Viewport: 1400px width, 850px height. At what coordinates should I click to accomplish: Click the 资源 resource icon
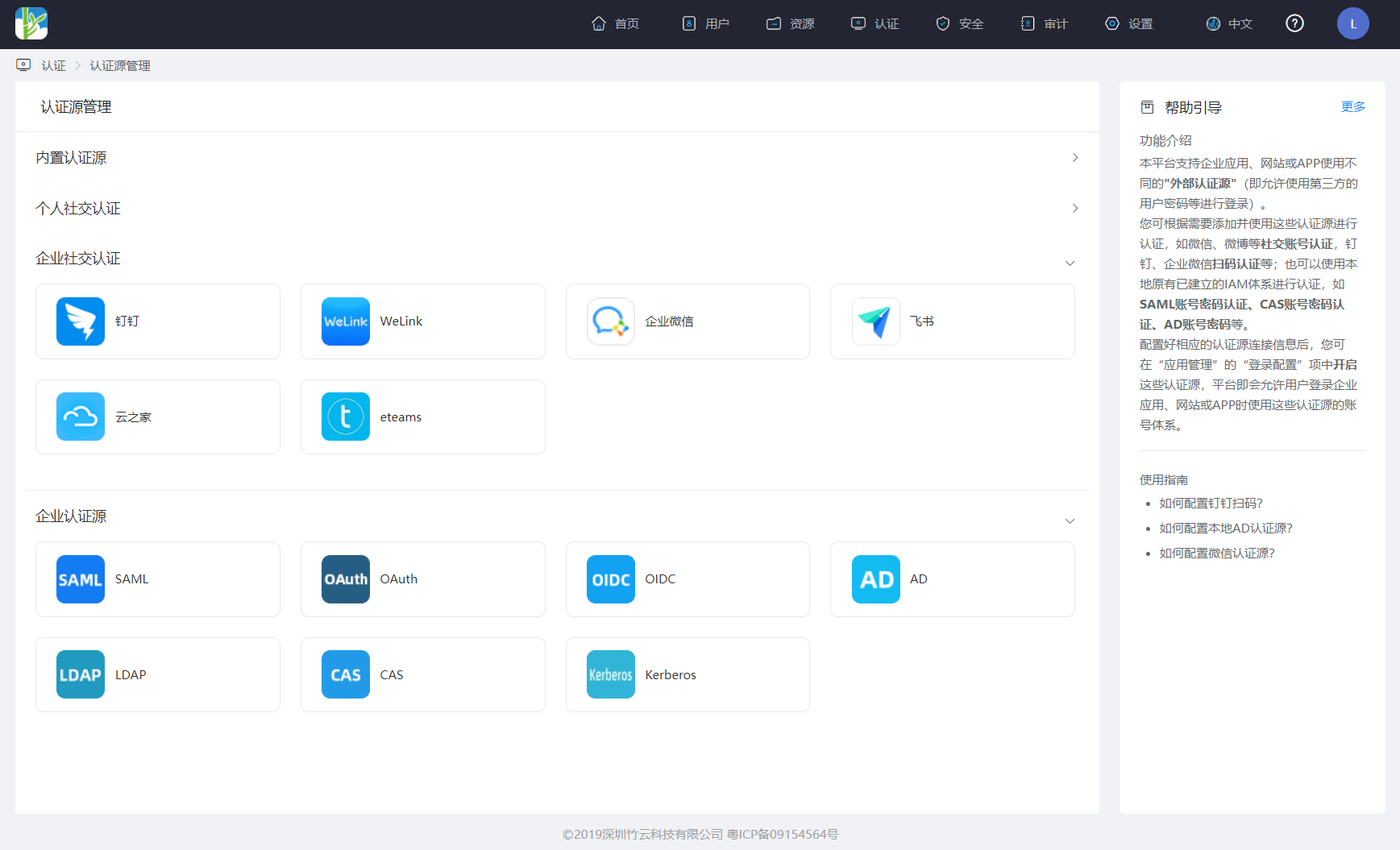click(x=774, y=23)
